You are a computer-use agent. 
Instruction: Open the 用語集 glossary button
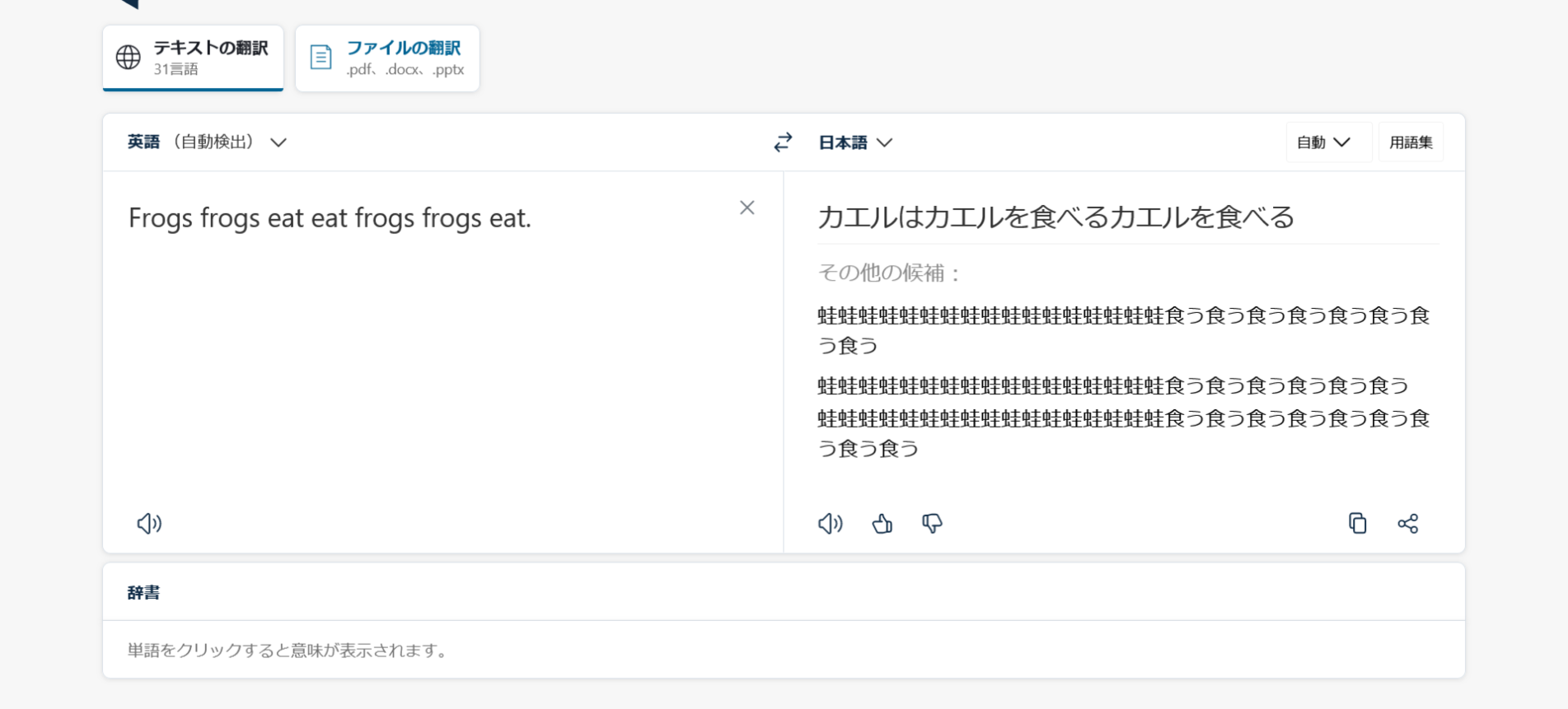point(1411,142)
